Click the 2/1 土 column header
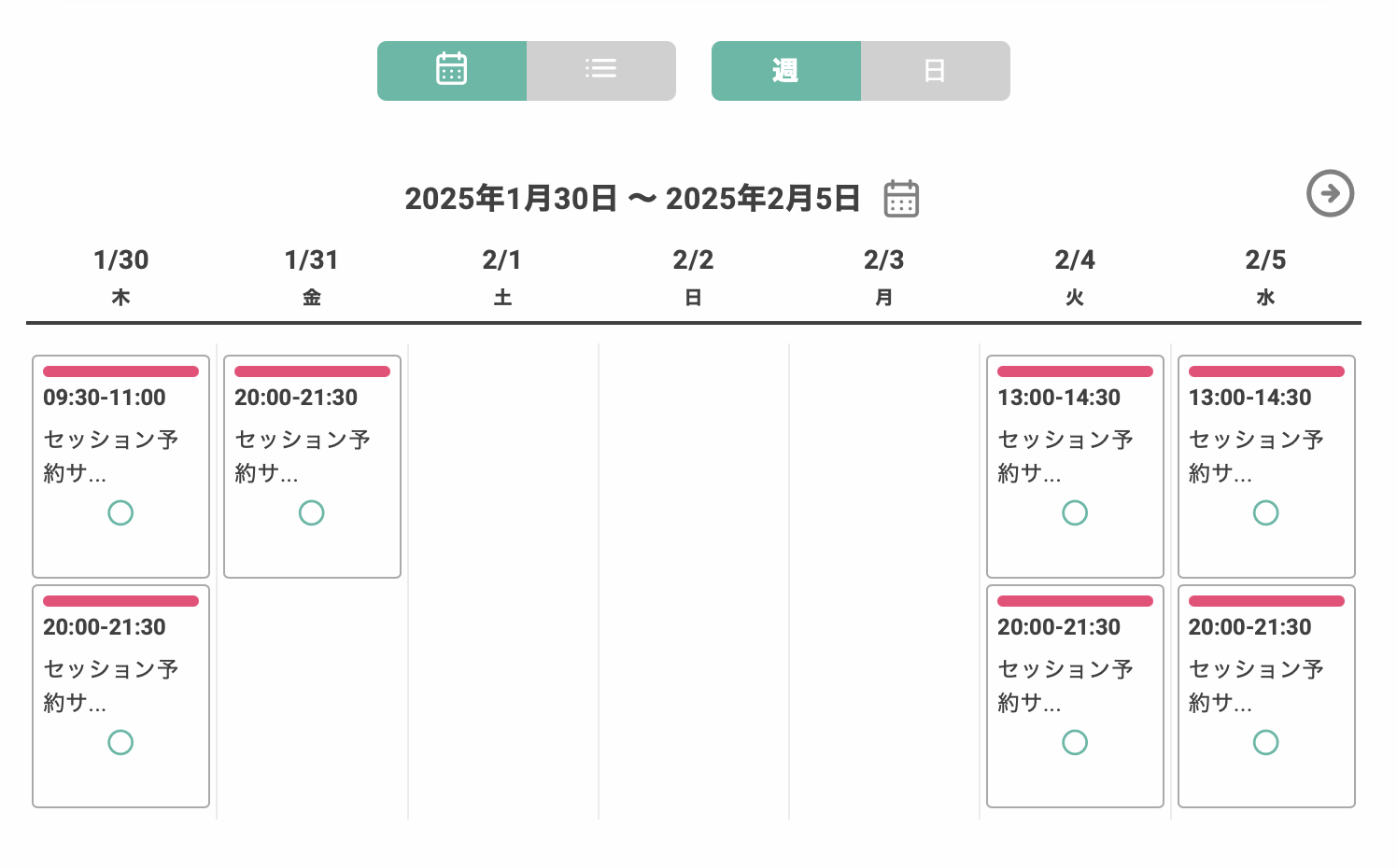Viewport: 1397px width, 868px height. 502,276
